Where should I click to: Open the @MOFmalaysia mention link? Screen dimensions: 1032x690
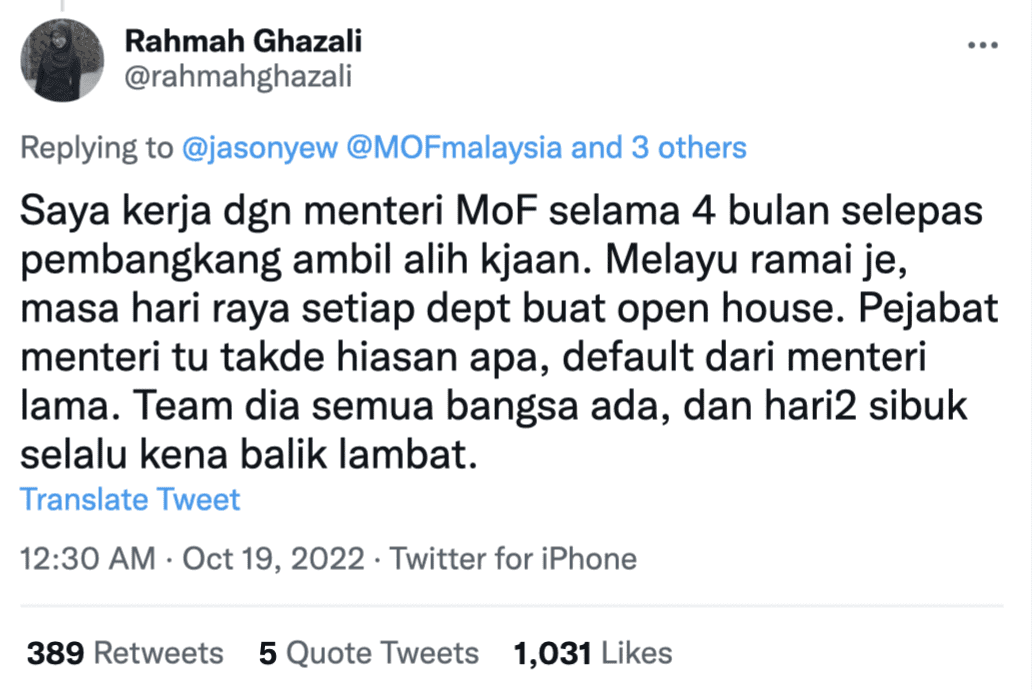coord(454,147)
